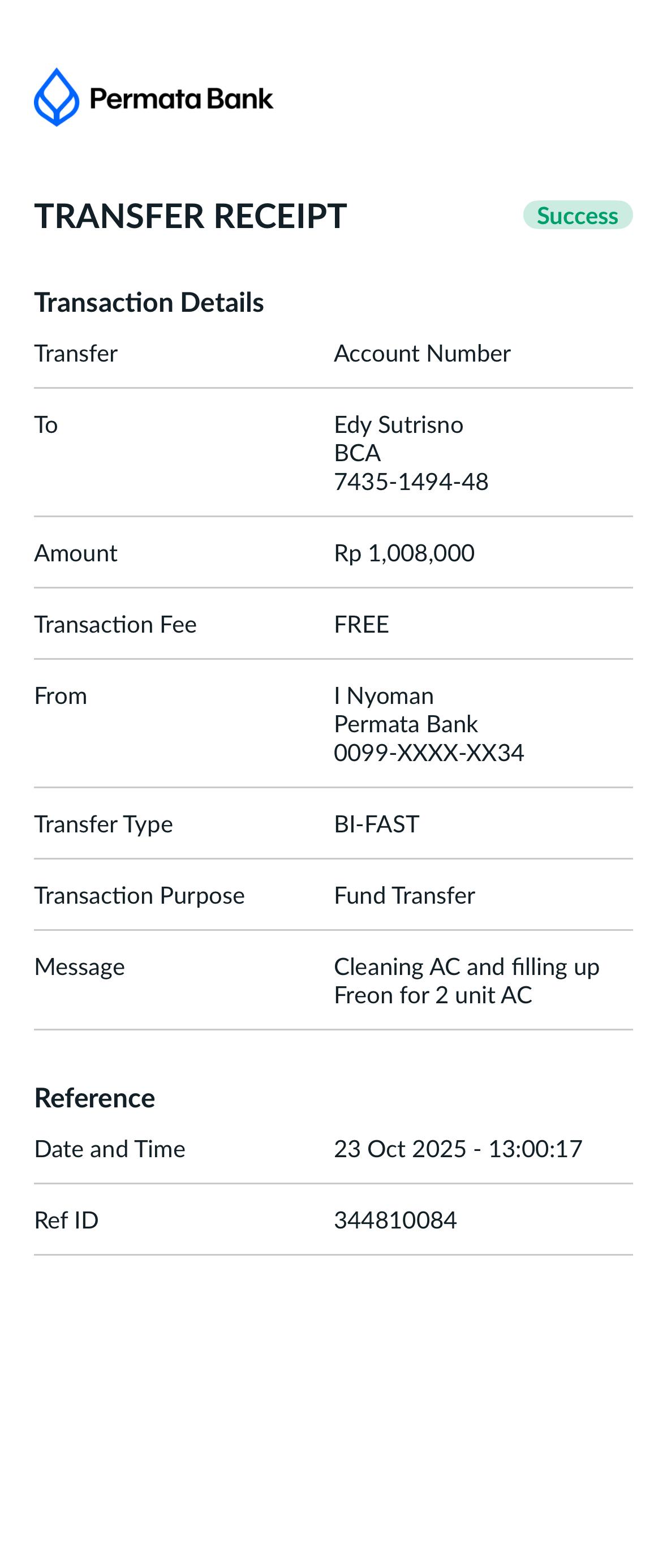Click the recipient account number 7435-1494-48
The height and width of the screenshot is (1568, 667).
click(411, 482)
